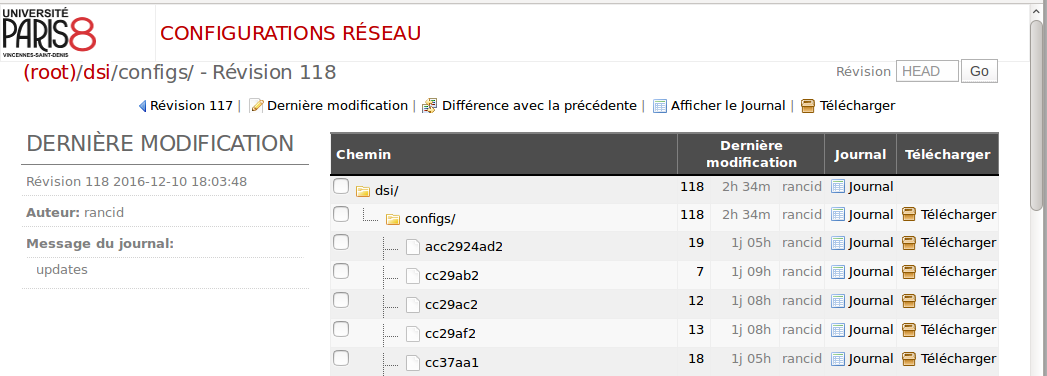Select the checkbox for acc2924ad2

[x=341, y=242]
